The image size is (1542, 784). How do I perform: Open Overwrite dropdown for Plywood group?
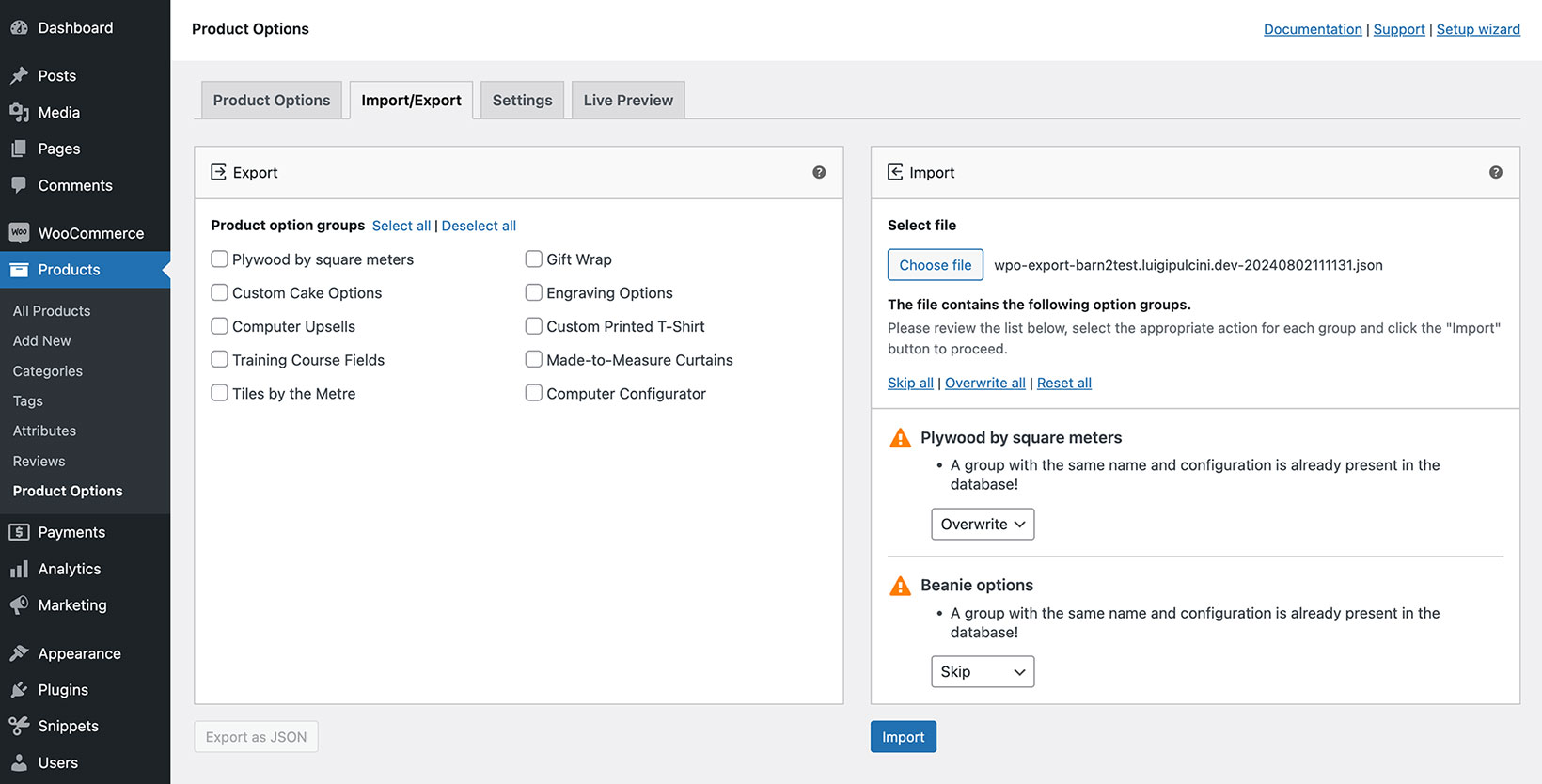983,524
